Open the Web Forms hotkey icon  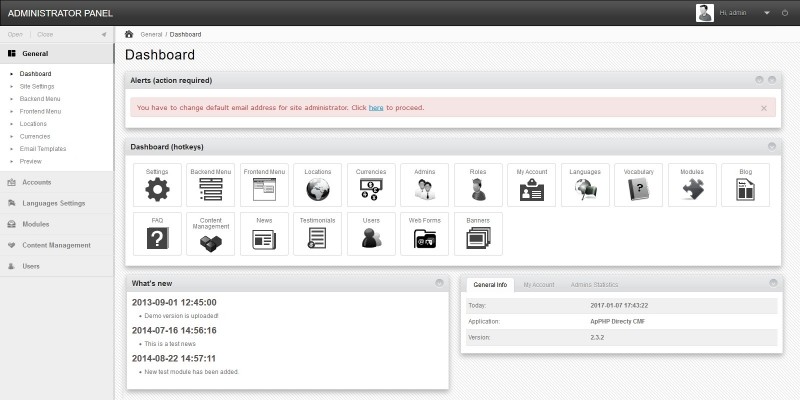(425, 237)
